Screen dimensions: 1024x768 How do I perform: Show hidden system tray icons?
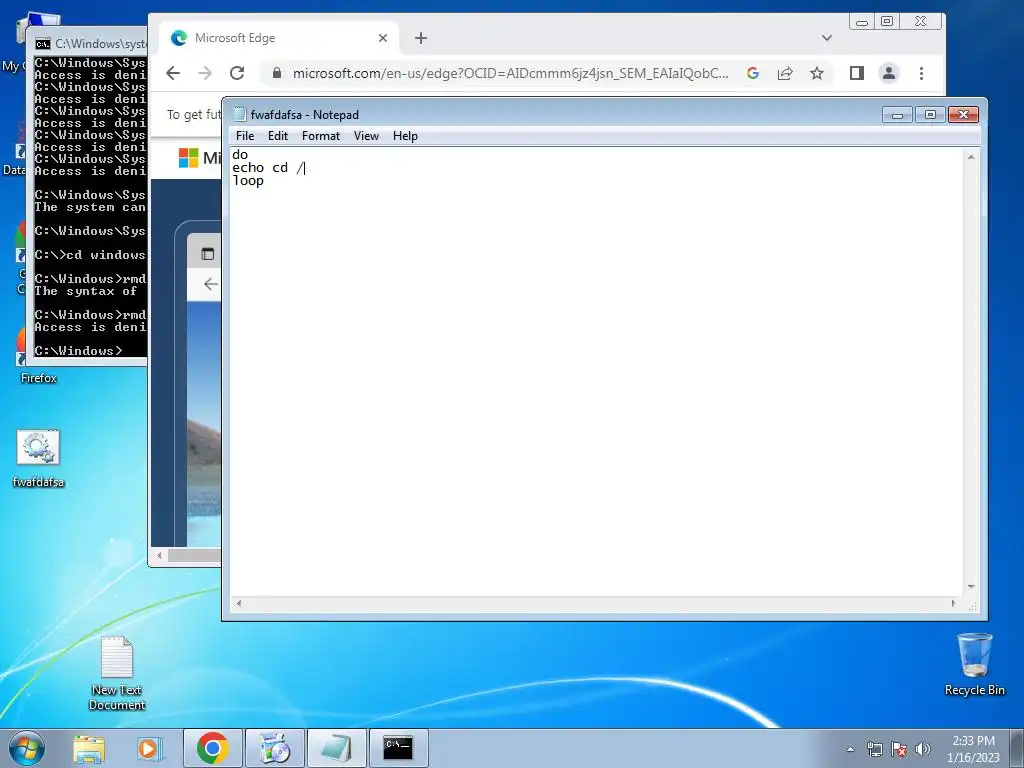pyautogui.click(x=850, y=749)
